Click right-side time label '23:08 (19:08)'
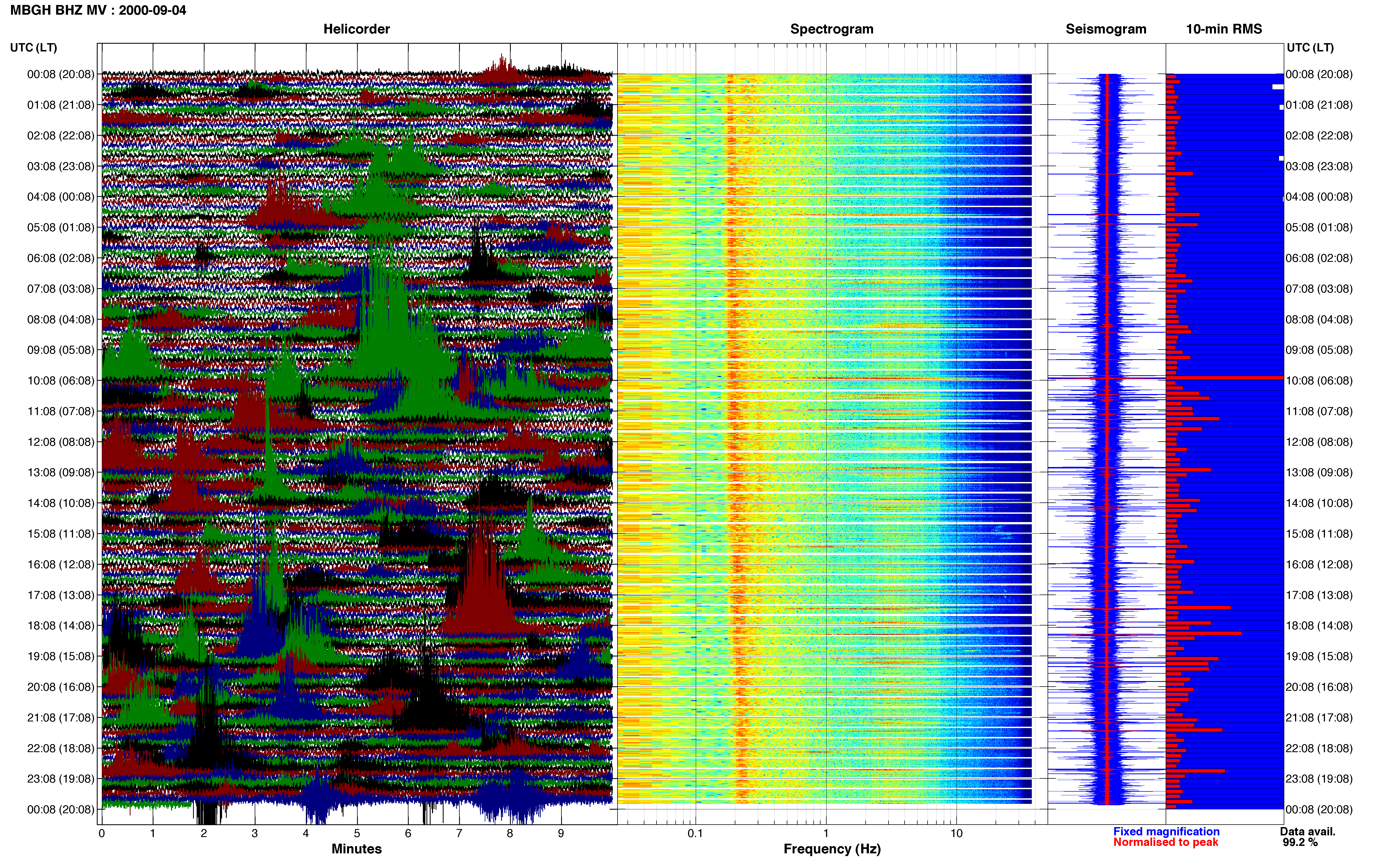The height and width of the screenshot is (868, 1388). pos(1319,779)
